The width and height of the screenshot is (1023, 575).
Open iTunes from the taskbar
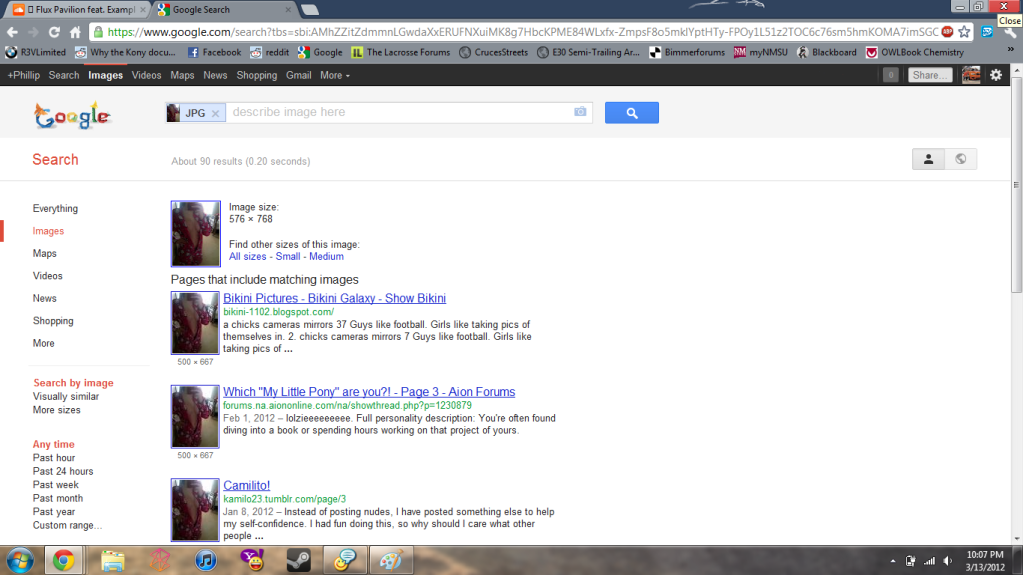pos(206,561)
